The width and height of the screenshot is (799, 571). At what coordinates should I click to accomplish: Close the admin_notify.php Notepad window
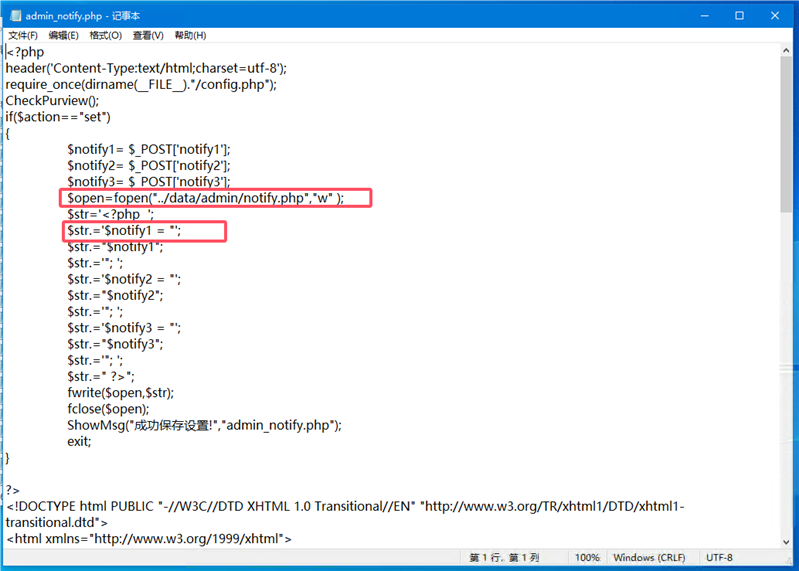[776, 16]
